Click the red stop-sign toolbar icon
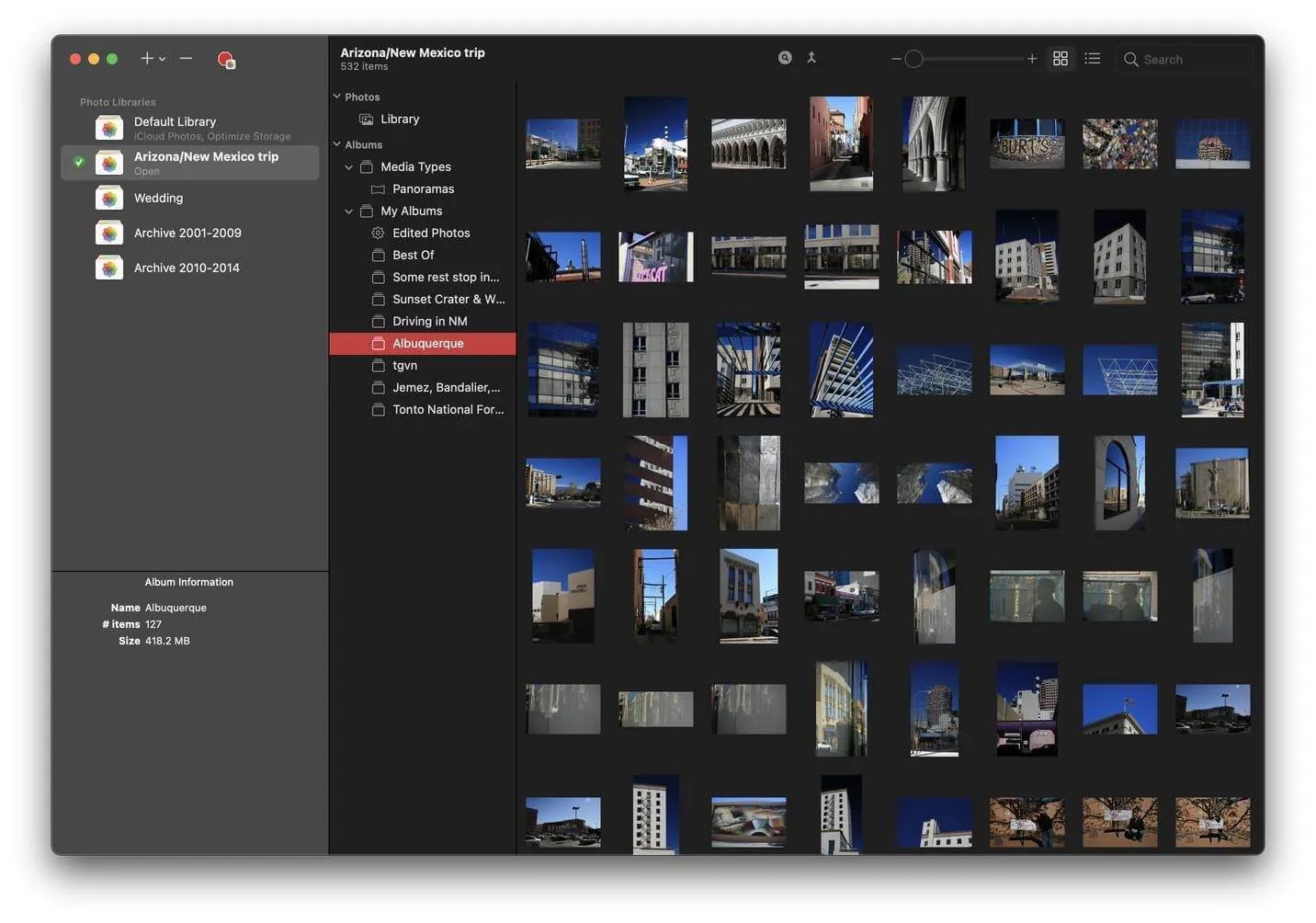Image resolution: width=1316 pixels, height=923 pixels. coord(225,60)
